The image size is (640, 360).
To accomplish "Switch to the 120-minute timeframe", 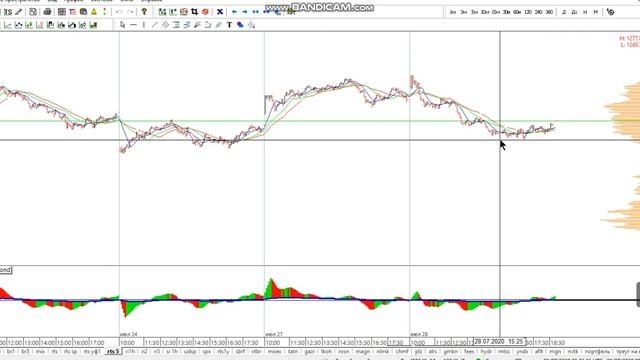I will click(528, 12).
